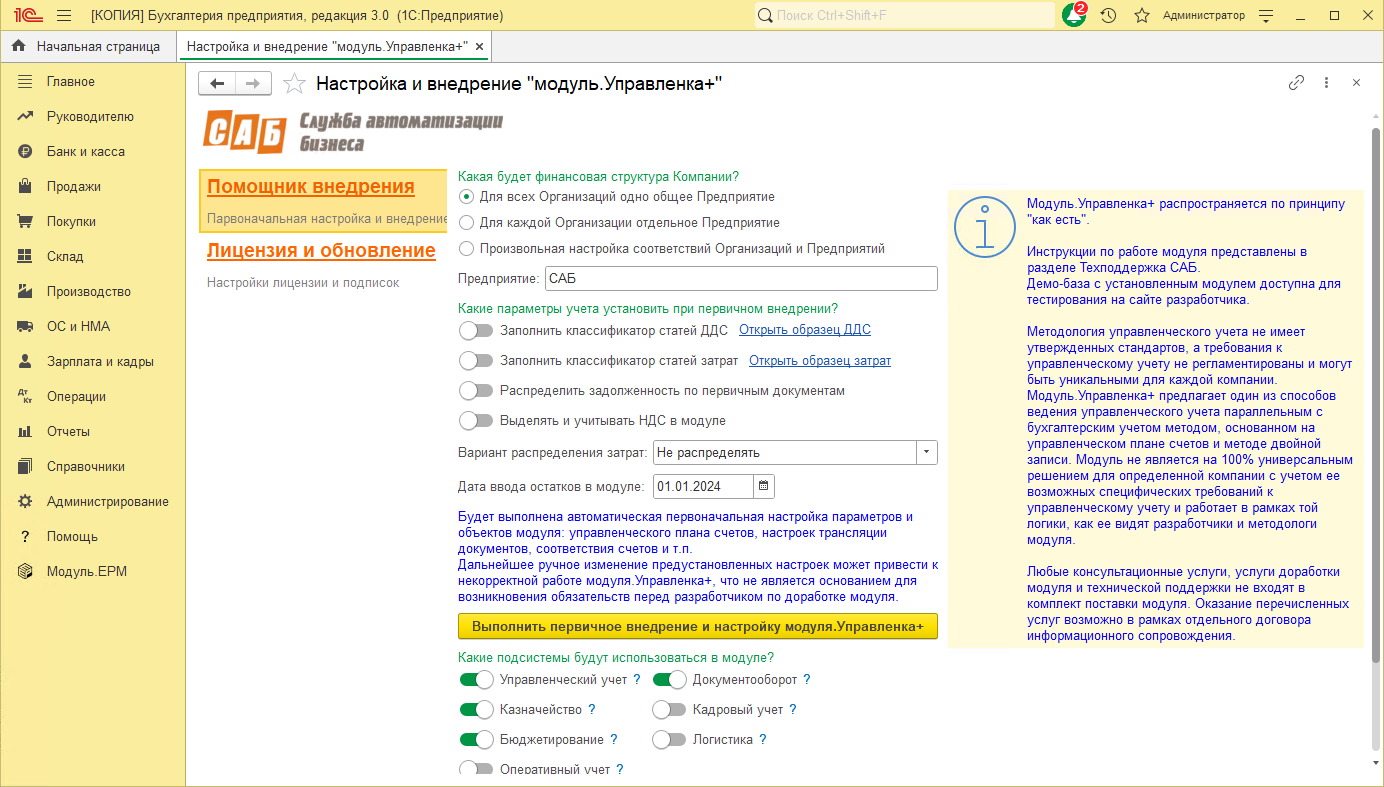The image size is (1384, 787).
Task: Expand the Вариант распределения затрат dropdown arrow
Action: pos(927,453)
